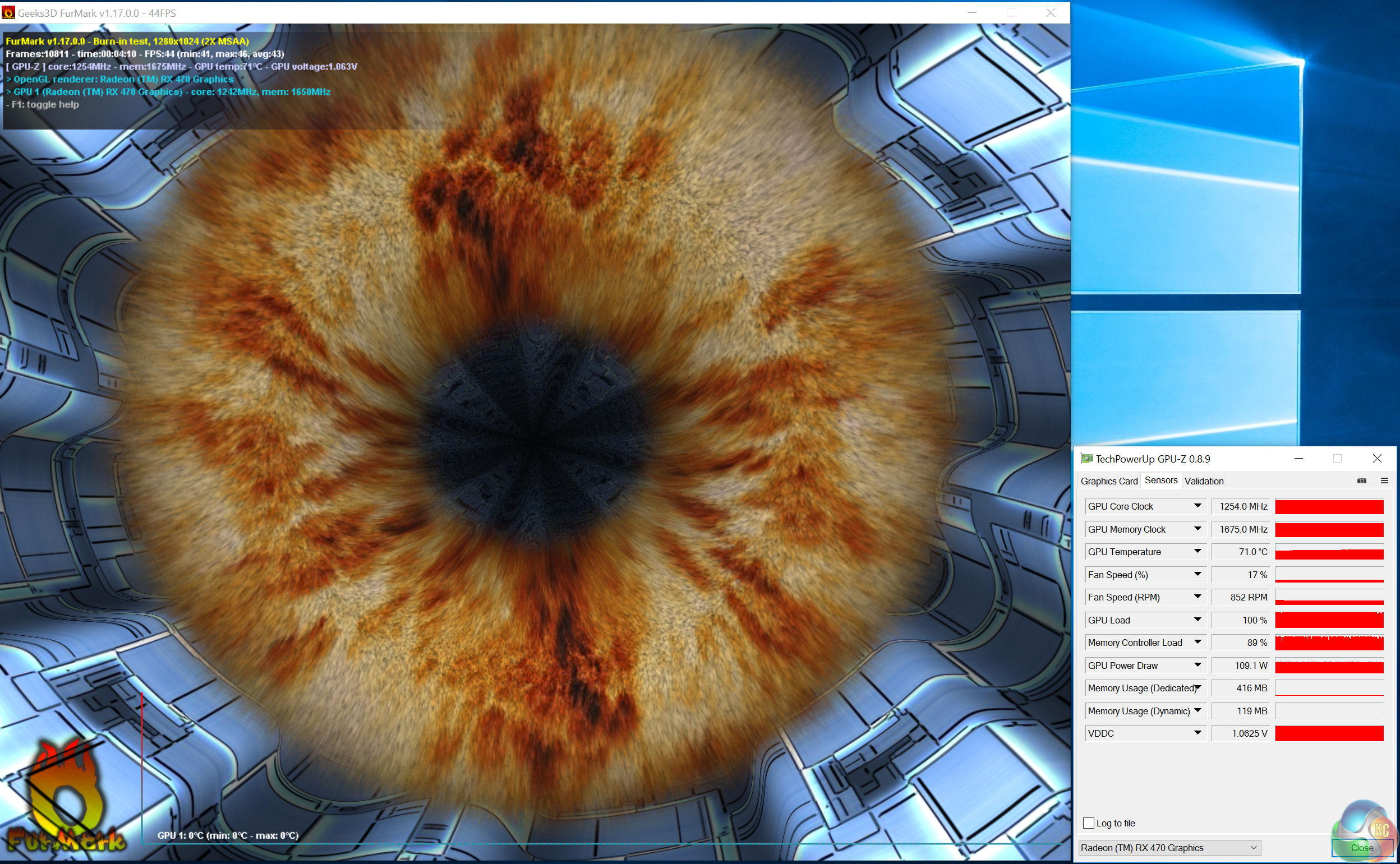
Task: Expand the GPU Temperature sensor dropdown
Action: pos(1197,552)
